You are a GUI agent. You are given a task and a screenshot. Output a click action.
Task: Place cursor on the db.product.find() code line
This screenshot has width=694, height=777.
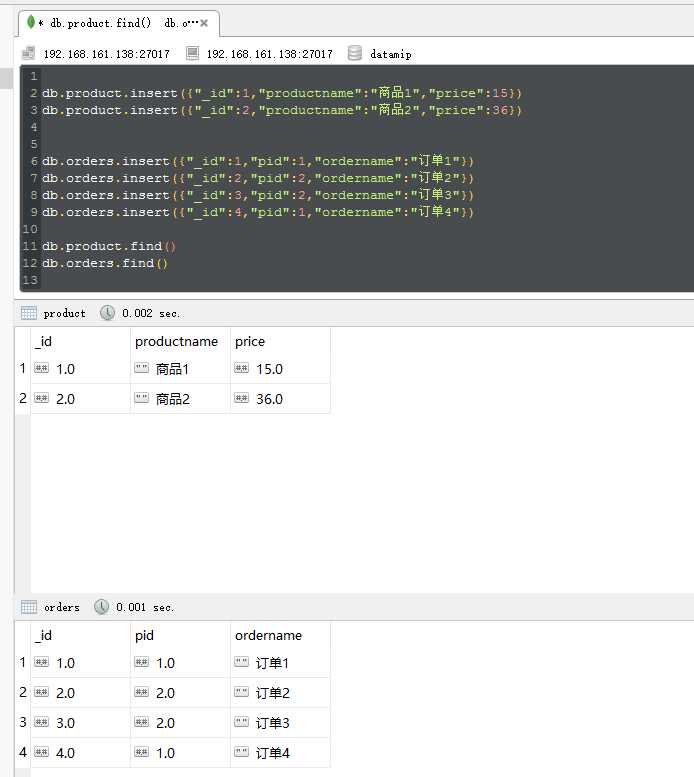109,246
